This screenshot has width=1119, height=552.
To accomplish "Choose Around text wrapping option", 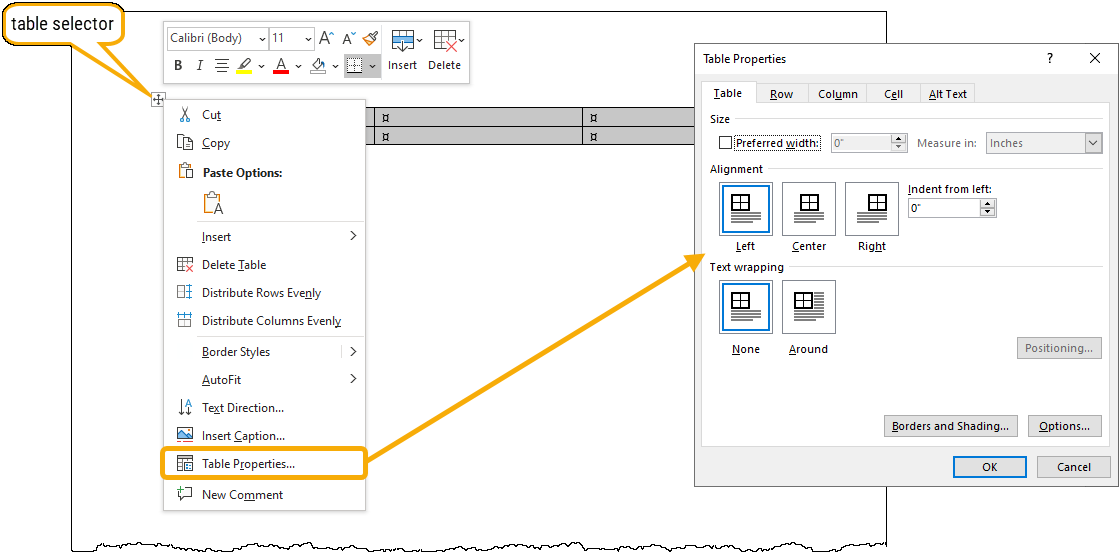I will [808, 307].
